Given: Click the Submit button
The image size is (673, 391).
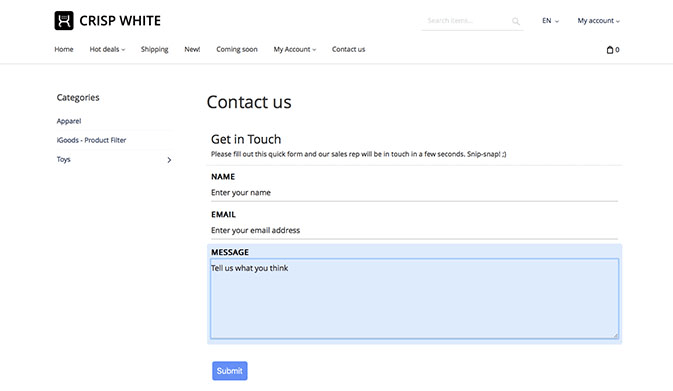Looking at the screenshot, I should [230, 371].
